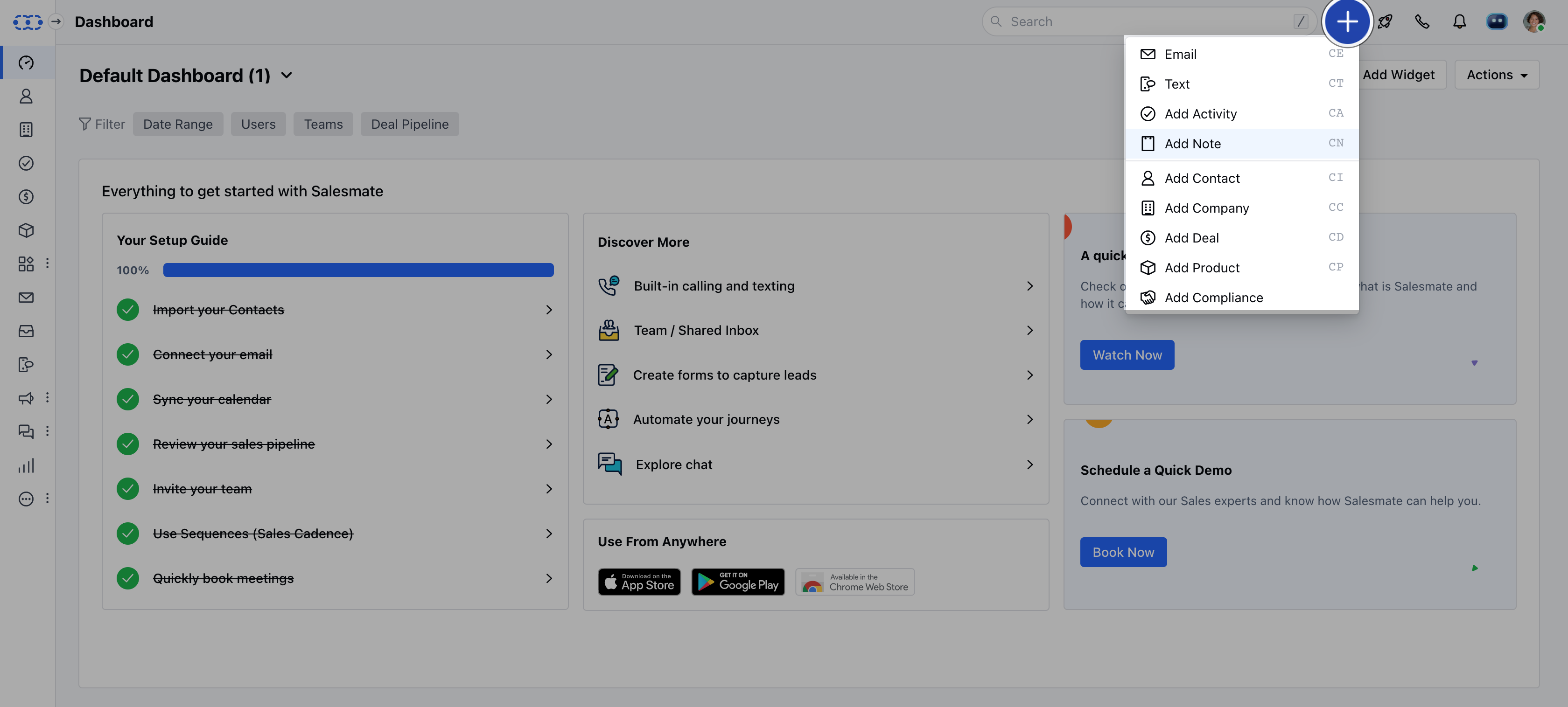Click the Sync your calendar green checkmark
The image size is (1568, 707).
[128, 399]
